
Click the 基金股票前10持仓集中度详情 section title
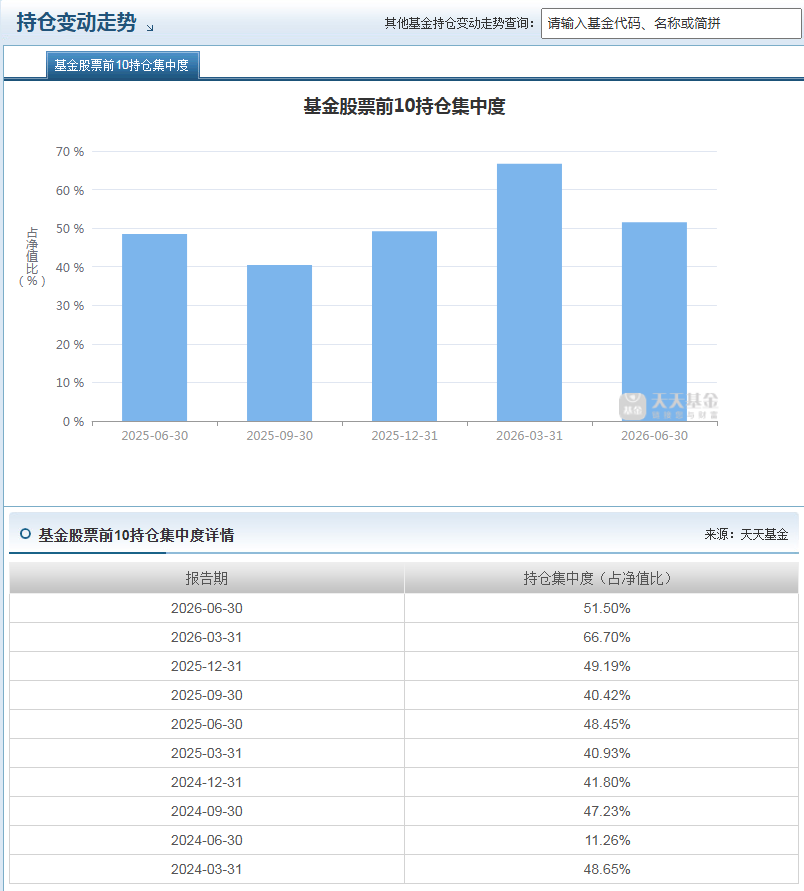click(x=136, y=535)
